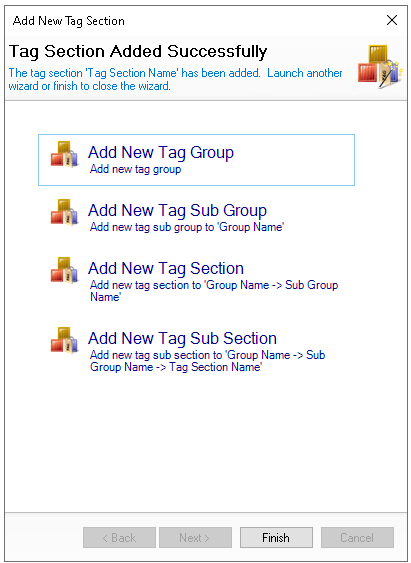Open Add New Tag Sub Group title
The height and width of the screenshot is (563, 411).
177,211
